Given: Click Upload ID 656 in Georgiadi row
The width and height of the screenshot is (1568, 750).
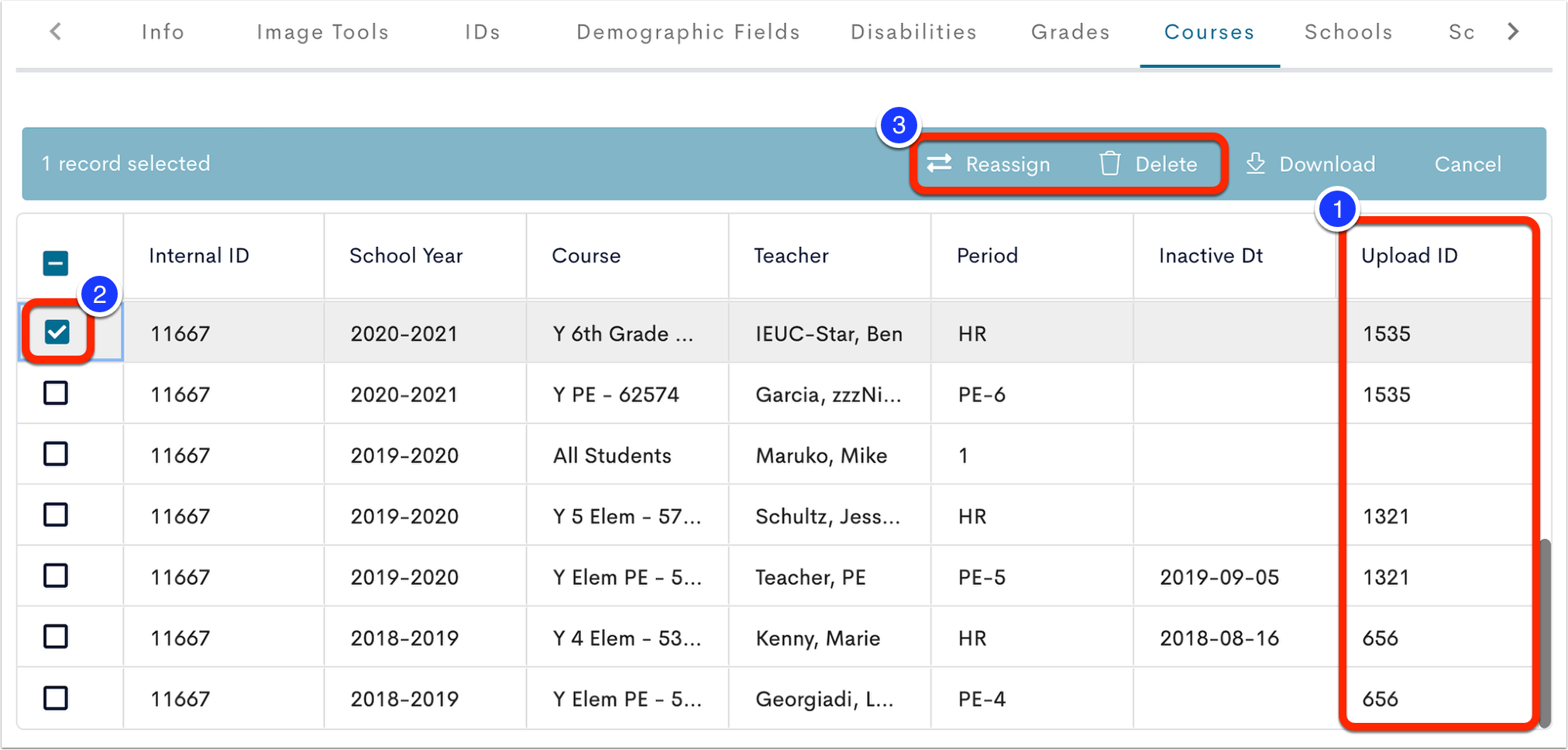Looking at the screenshot, I should coord(1381,699).
